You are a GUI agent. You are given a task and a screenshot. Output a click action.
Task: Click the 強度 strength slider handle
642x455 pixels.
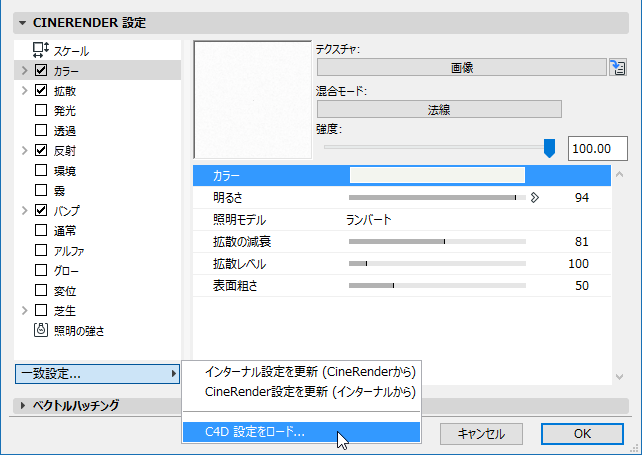click(549, 148)
